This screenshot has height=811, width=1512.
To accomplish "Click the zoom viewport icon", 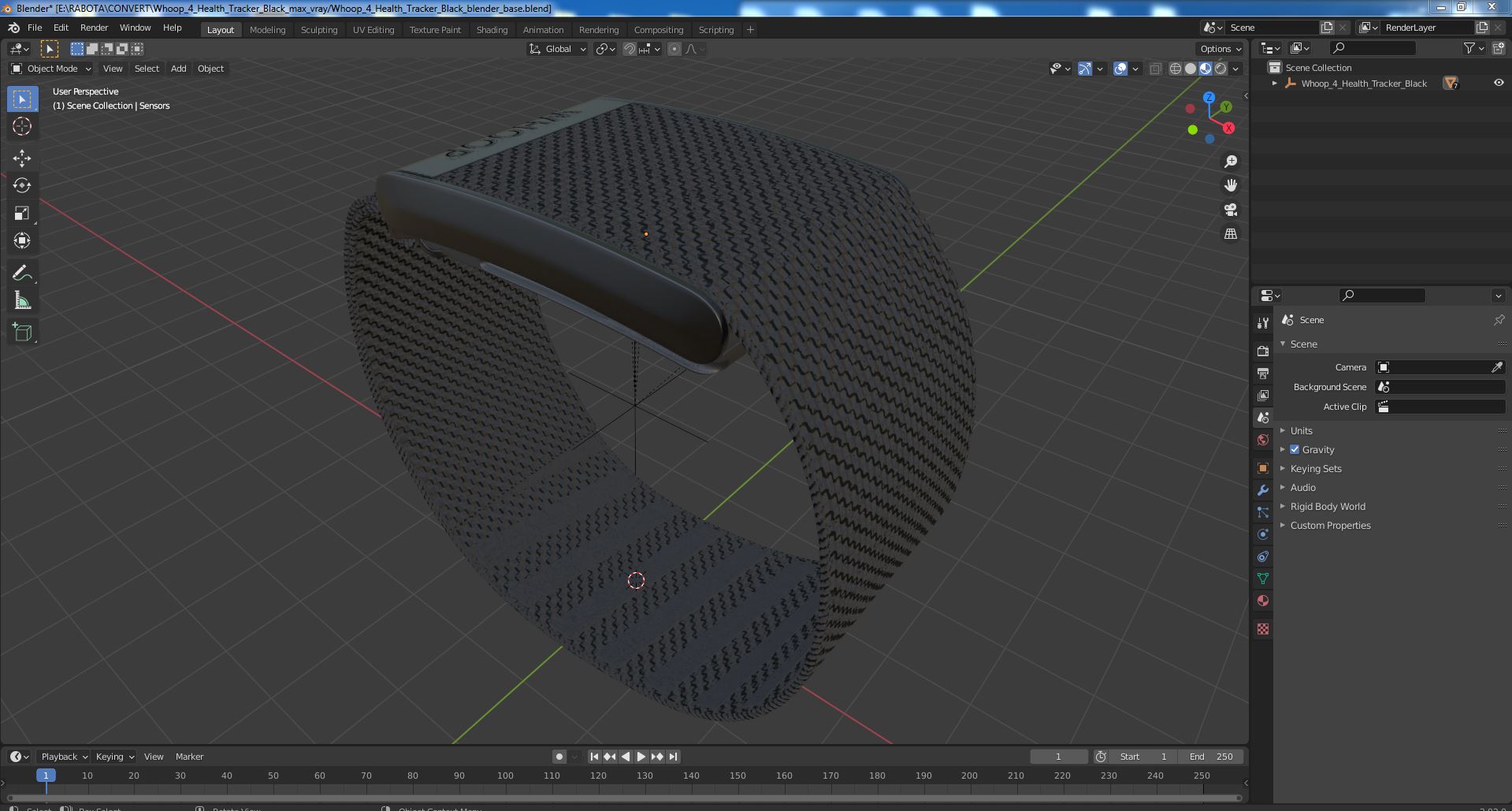I will (x=1230, y=162).
